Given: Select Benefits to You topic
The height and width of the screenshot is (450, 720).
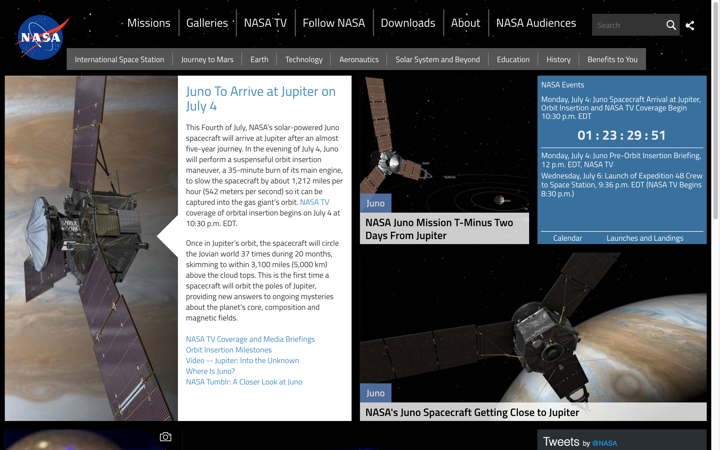Looking at the screenshot, I should tap(612, 59).
